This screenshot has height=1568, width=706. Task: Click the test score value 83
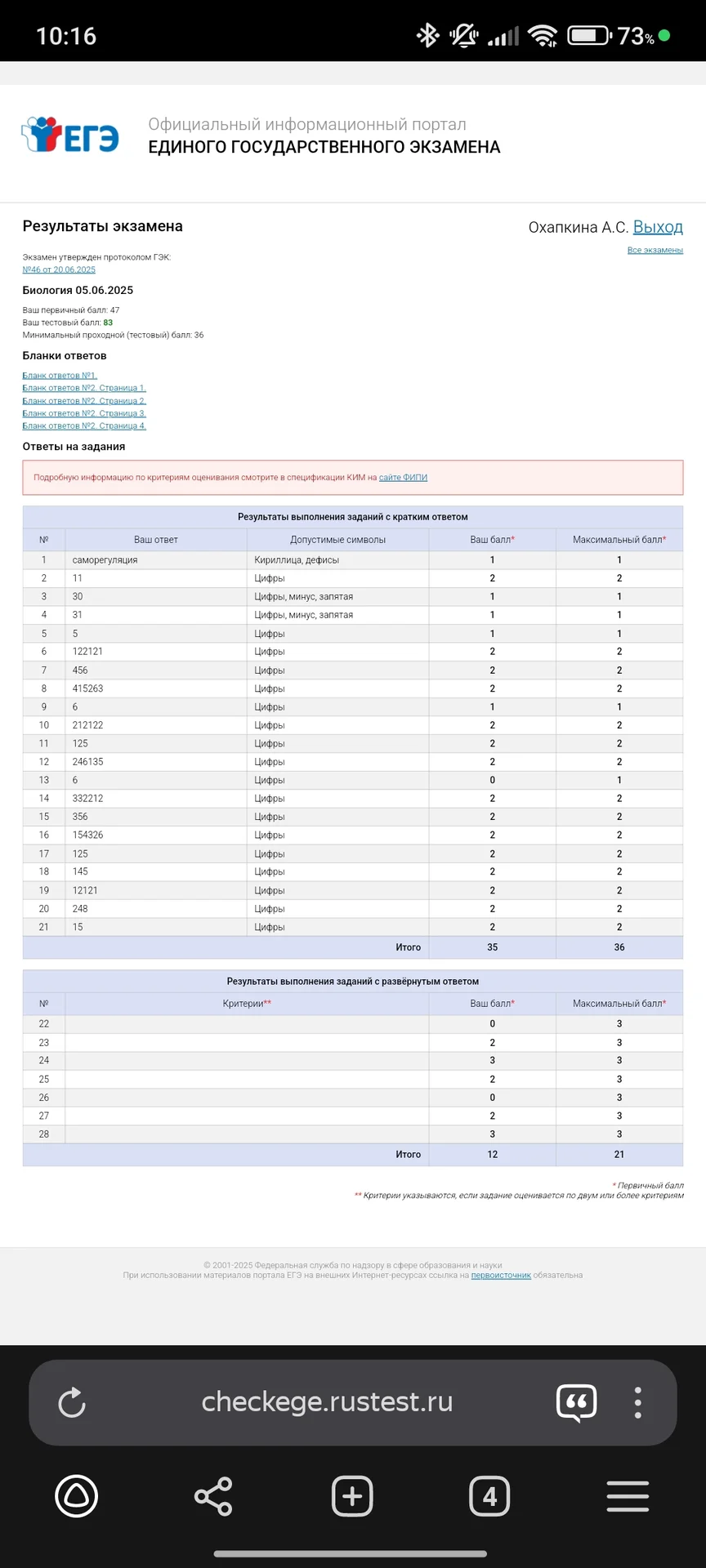(x=108, y=323)
